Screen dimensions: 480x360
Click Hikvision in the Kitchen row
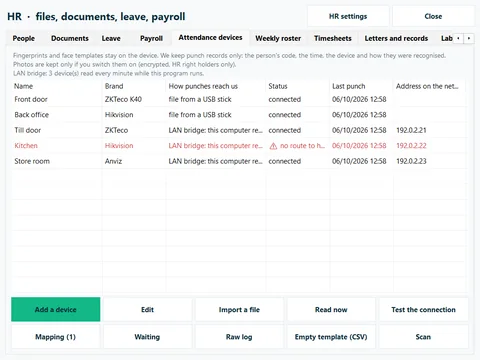pos(119,146)
